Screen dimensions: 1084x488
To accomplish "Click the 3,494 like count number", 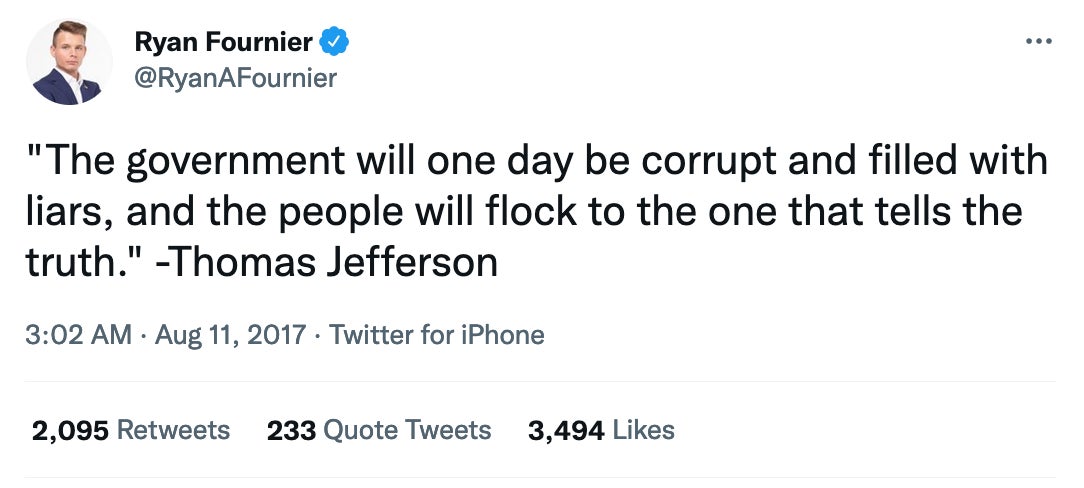I will tap(565, 430).
